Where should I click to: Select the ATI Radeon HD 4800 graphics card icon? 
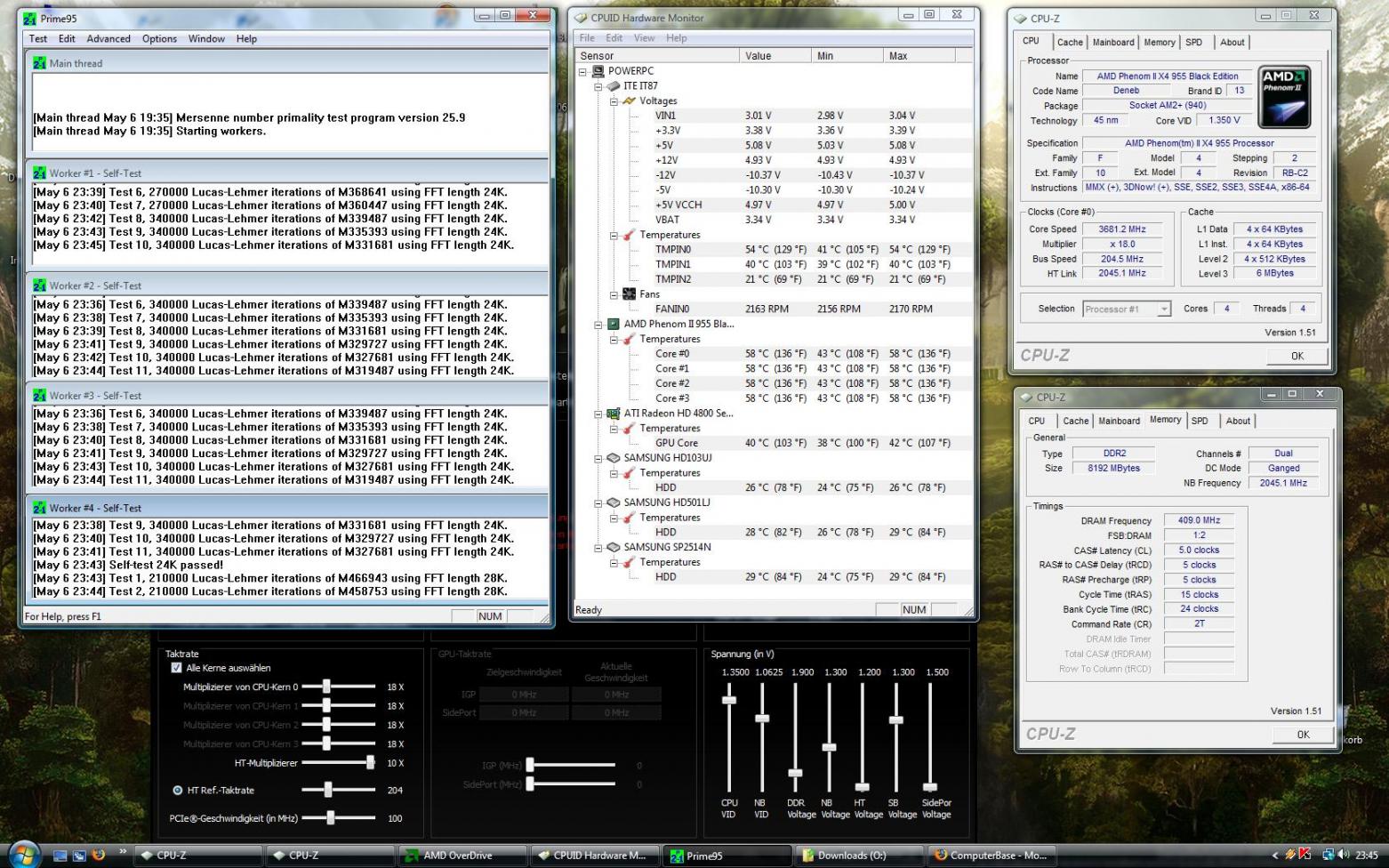[613, 414]
